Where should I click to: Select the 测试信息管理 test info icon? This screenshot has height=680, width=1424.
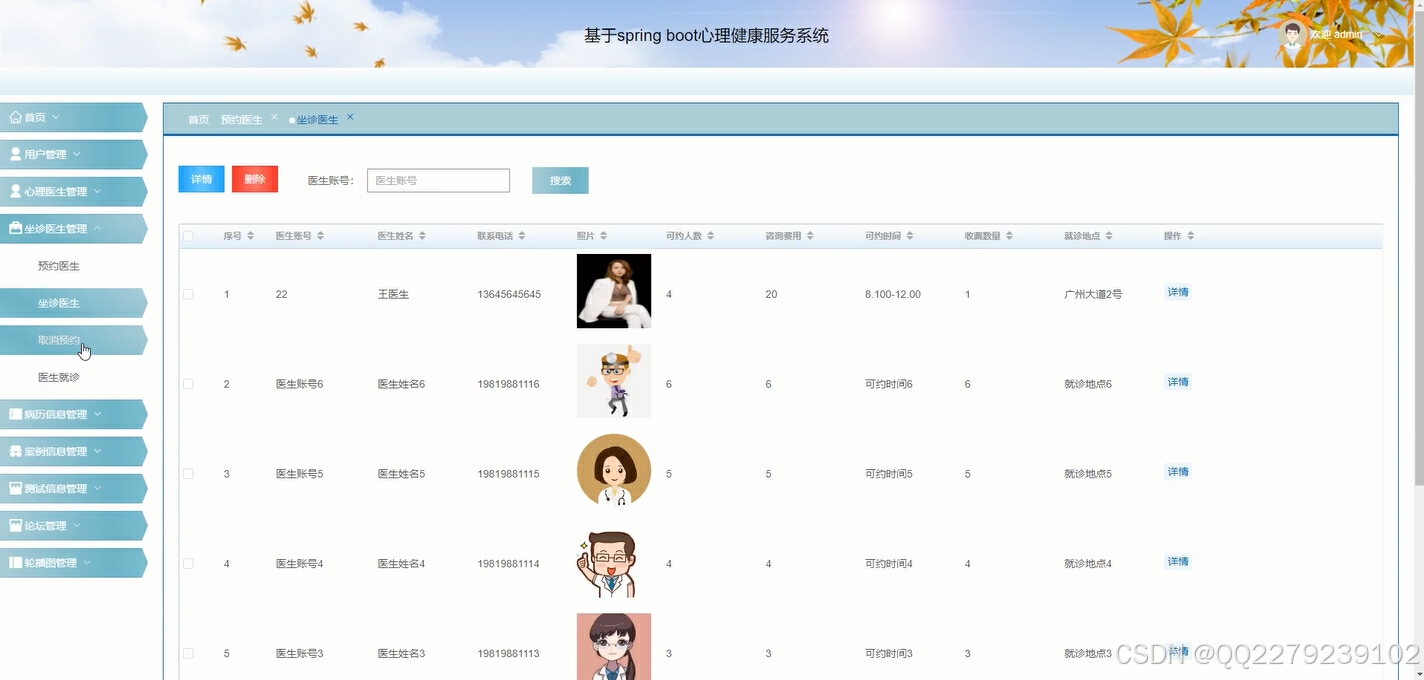point(14,487)
